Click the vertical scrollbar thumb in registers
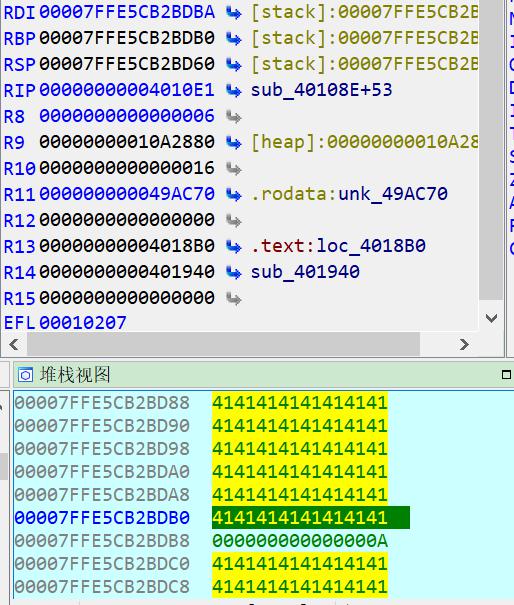Viewport: 514px width, 605px height. 491,149
